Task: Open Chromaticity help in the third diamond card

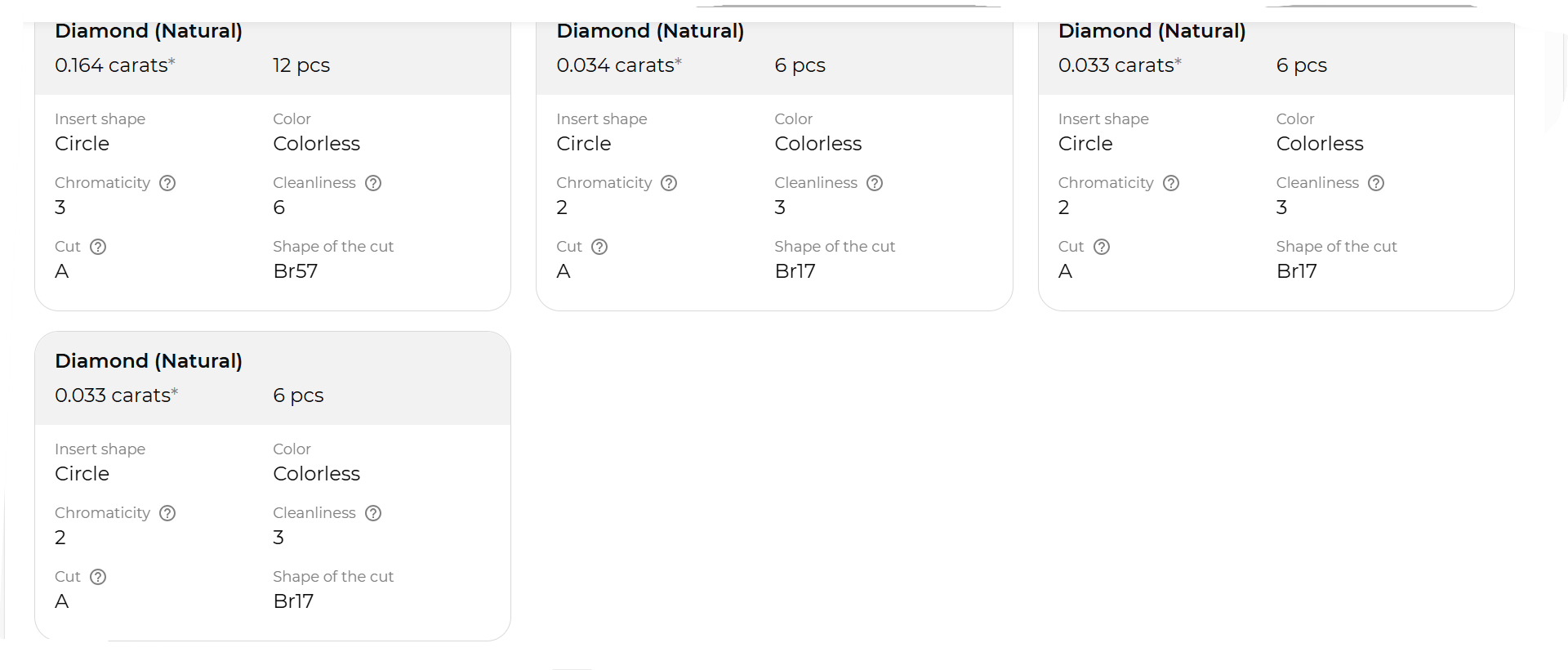Action: click(1171, 183)
